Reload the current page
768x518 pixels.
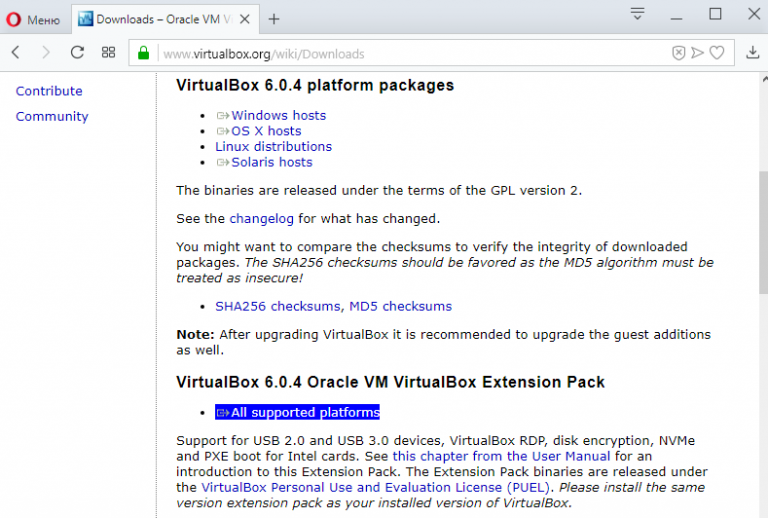77,52
